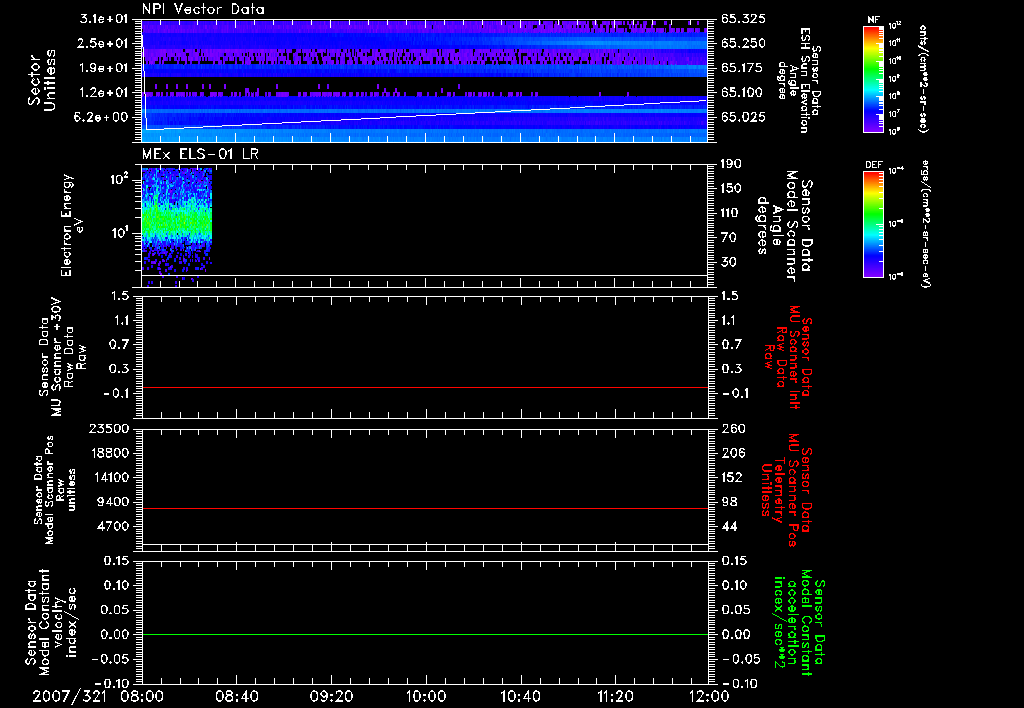
Task: Click the red line in MU Scanner +30V plot
Action: 424,387
